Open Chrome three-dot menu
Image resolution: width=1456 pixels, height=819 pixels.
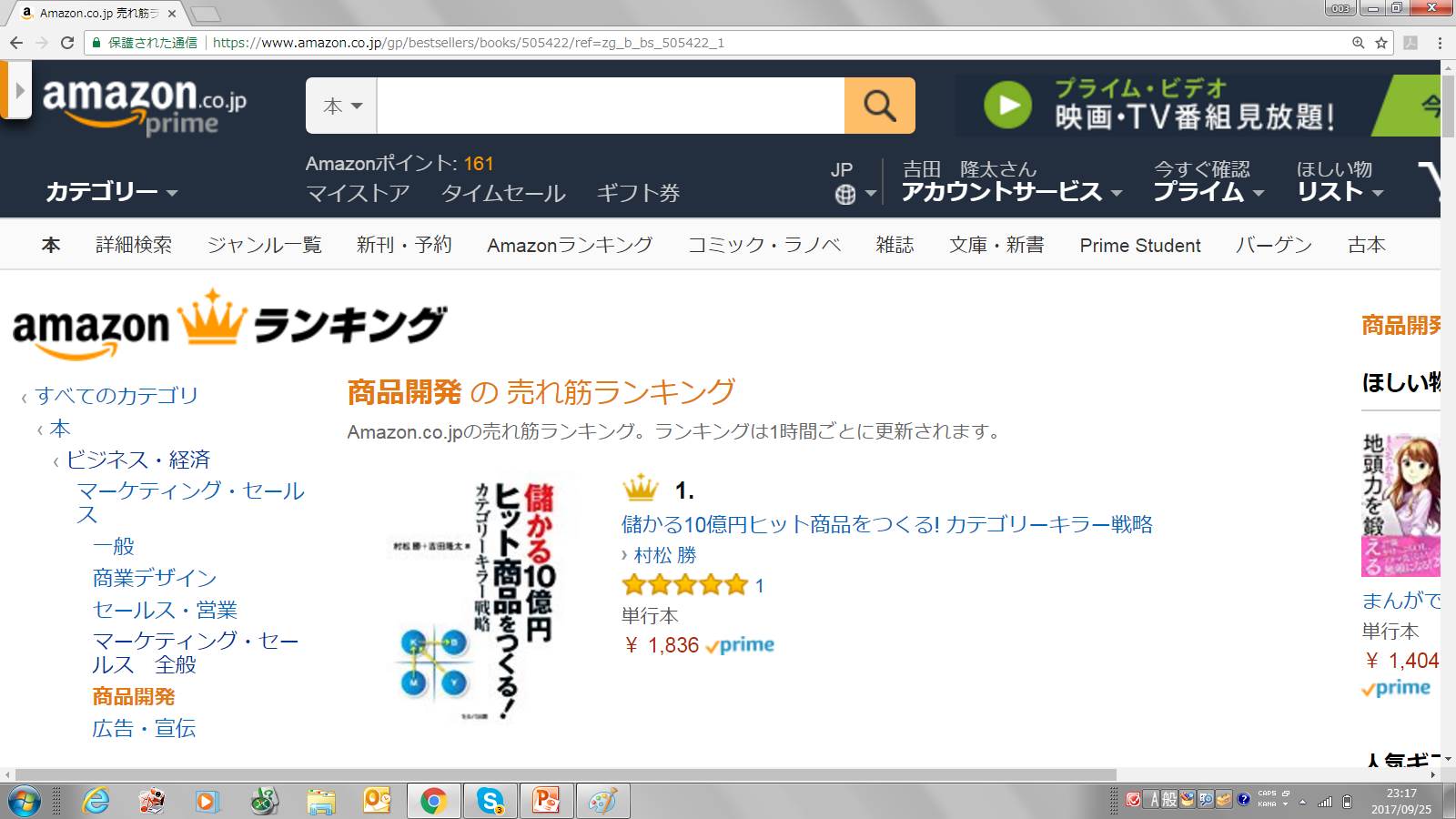click(x=1440, y=43)
